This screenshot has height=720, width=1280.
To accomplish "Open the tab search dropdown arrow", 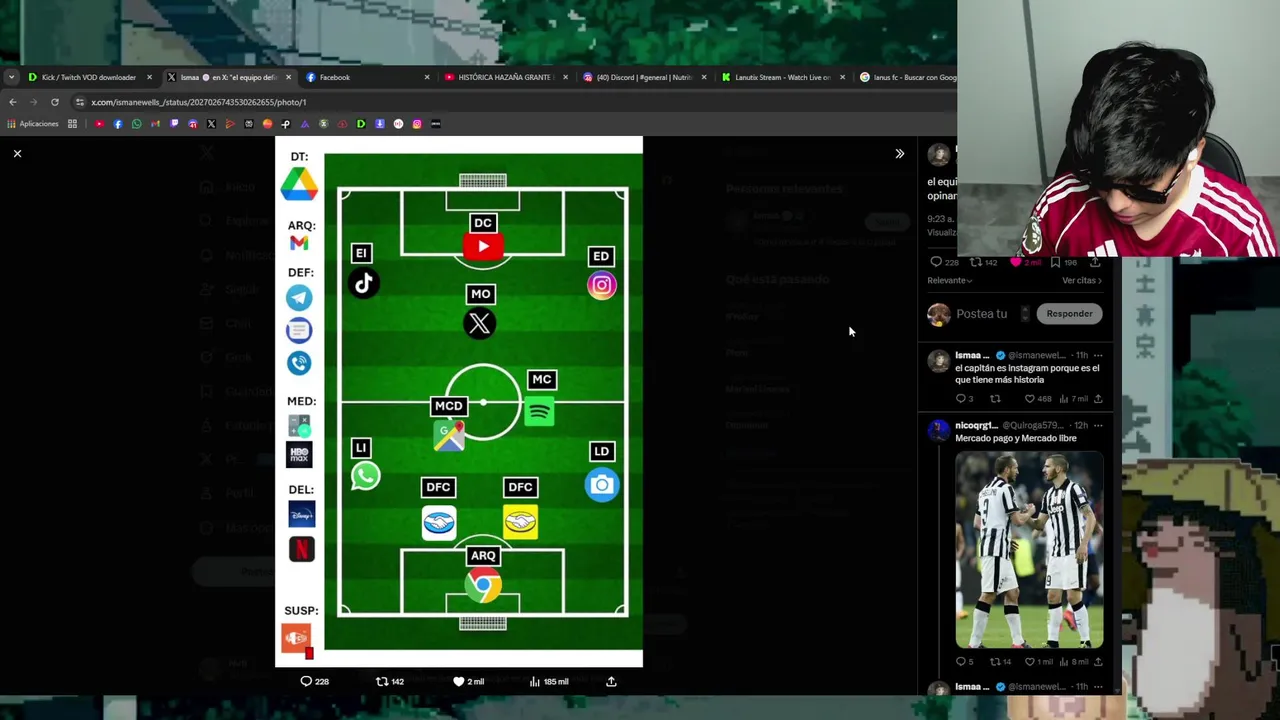I will point(11,77).
